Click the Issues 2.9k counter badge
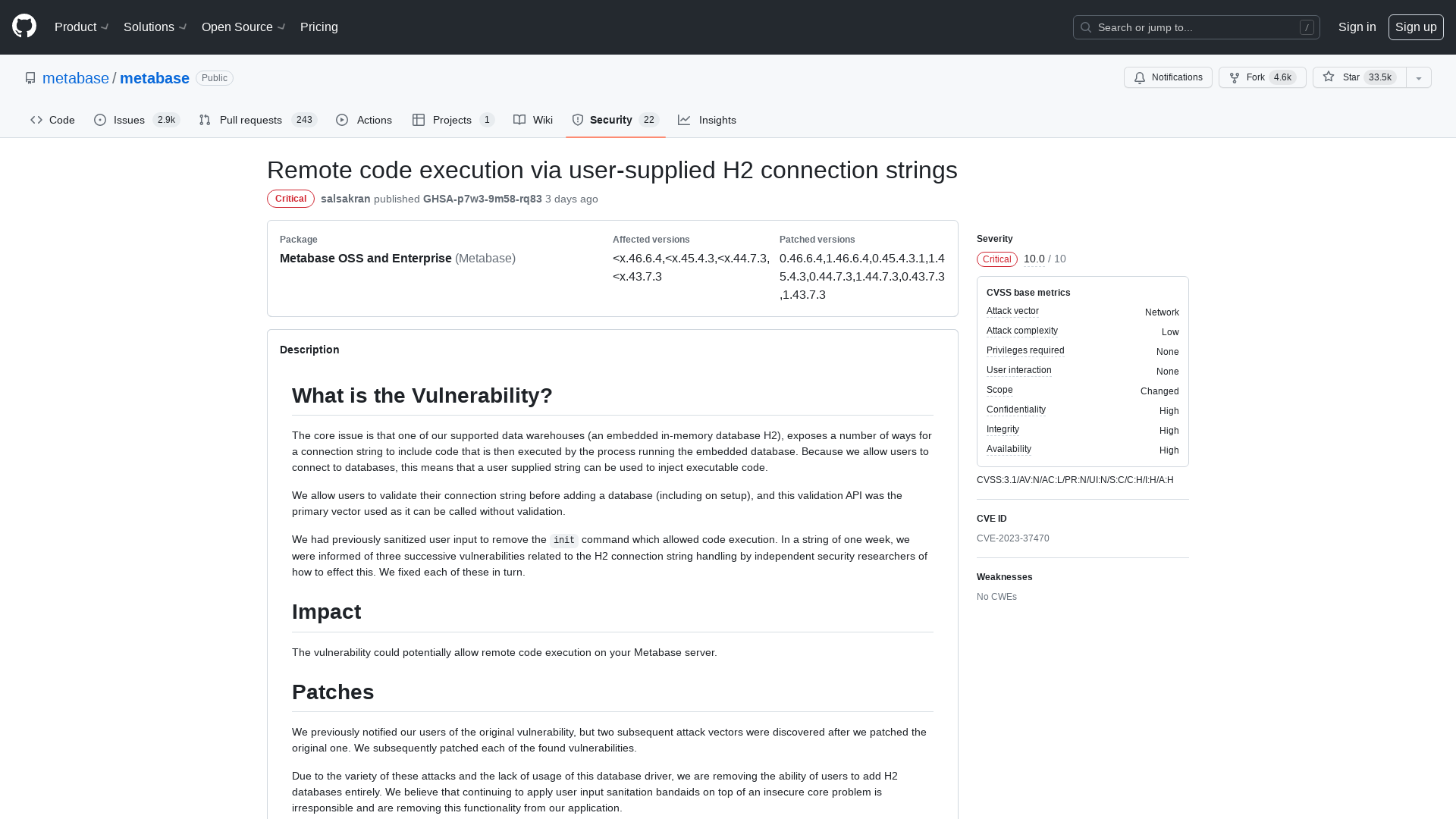This screenshot has height=819, width=1456. [166, 120]
